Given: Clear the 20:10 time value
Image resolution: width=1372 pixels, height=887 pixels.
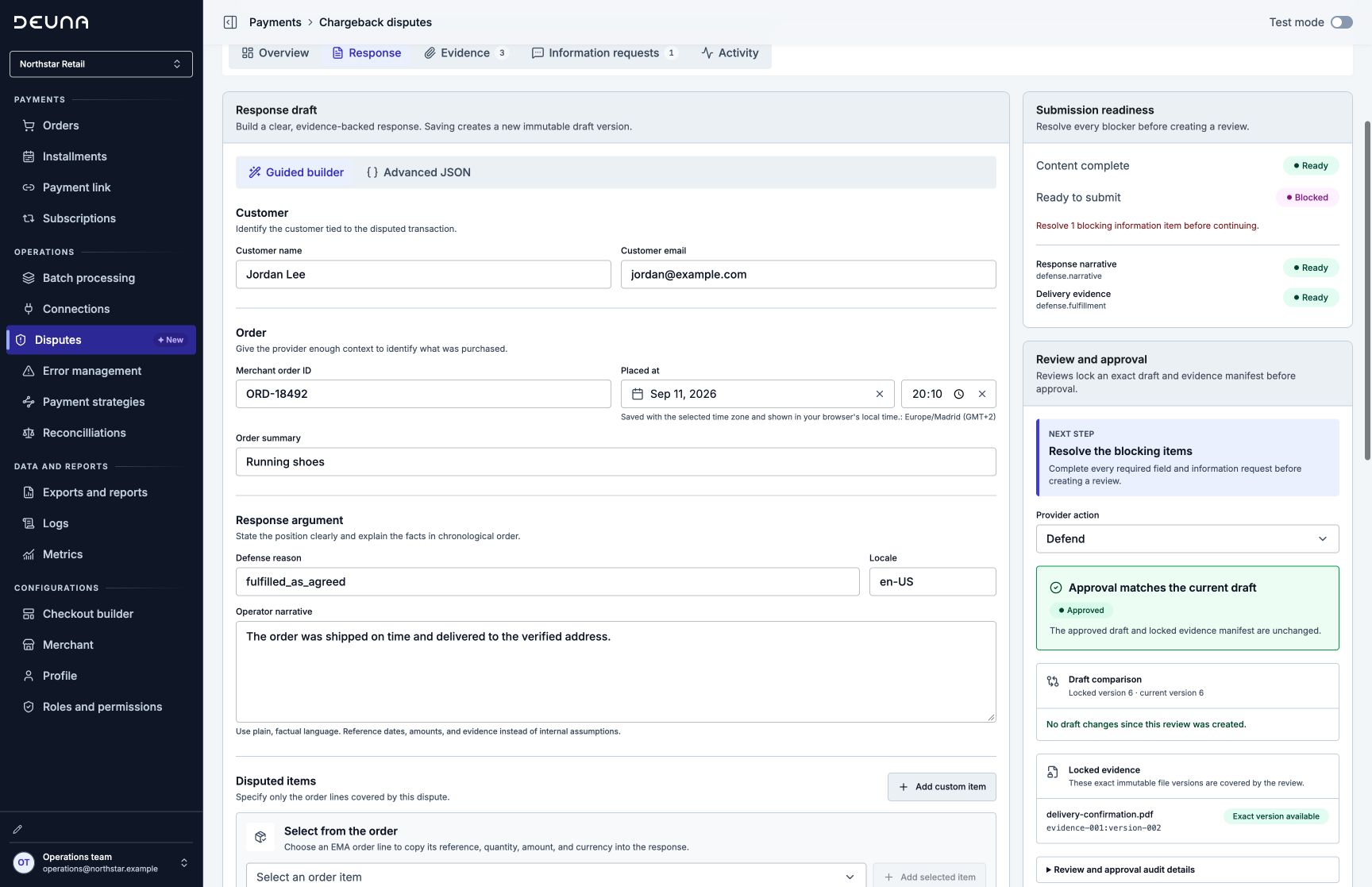Looking at the screenshot, I should [982, 394].
